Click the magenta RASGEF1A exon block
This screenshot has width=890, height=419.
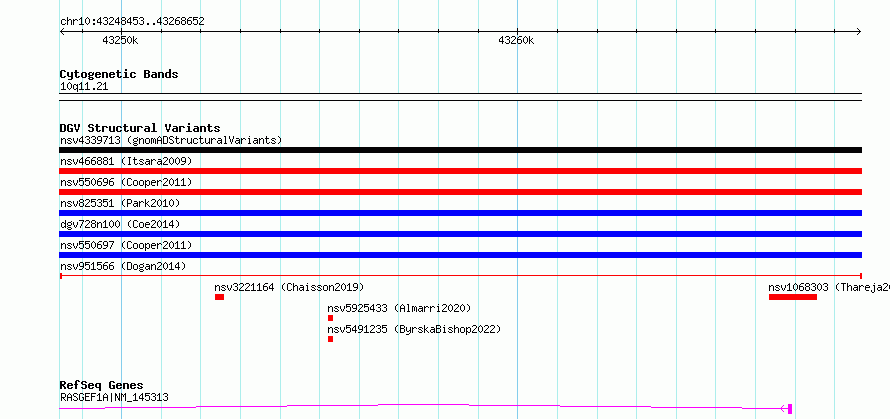[x=790, y=409]
